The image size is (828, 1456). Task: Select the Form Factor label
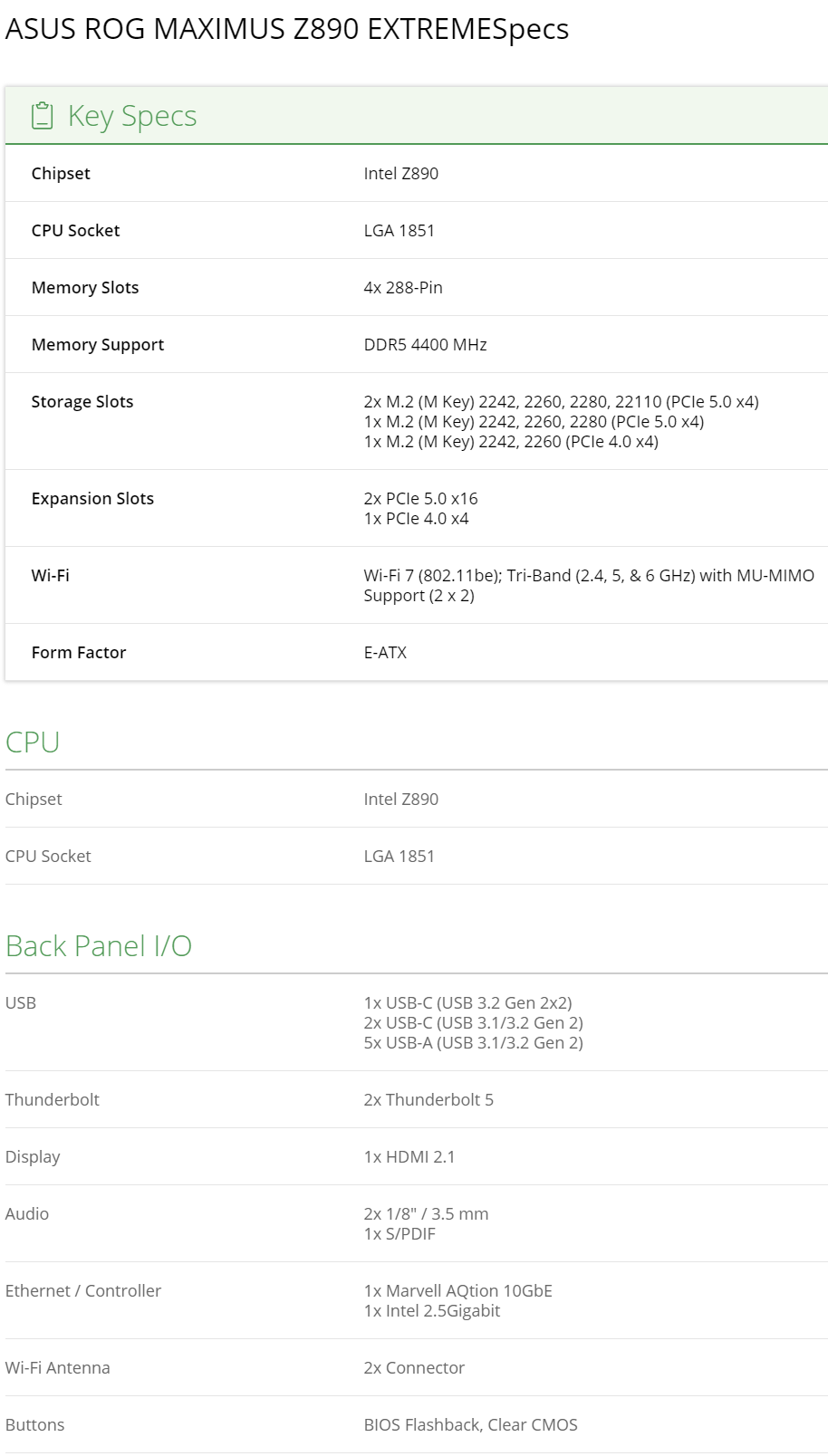coord(79,652)
